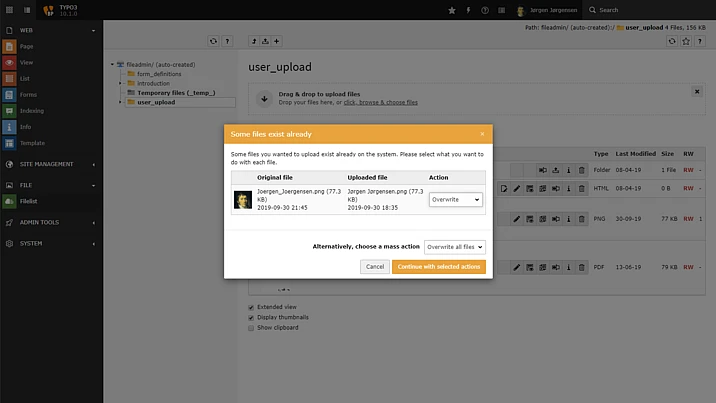Delete the PDF file via trash icon

tap(582, 267)
